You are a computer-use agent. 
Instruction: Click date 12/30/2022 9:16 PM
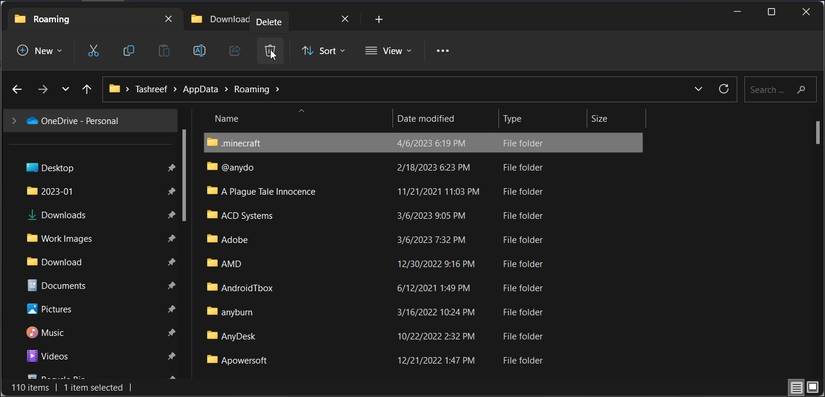tap(436, 264)
